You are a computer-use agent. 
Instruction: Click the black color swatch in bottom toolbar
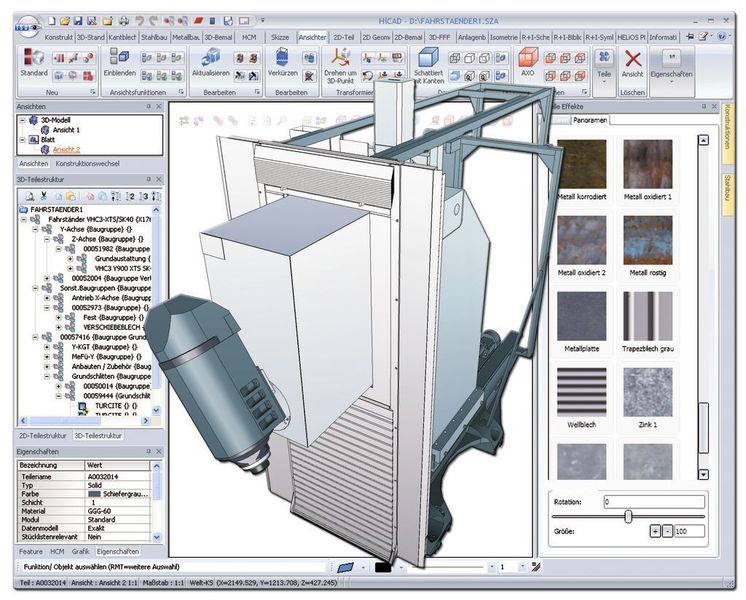click(383, 567)
